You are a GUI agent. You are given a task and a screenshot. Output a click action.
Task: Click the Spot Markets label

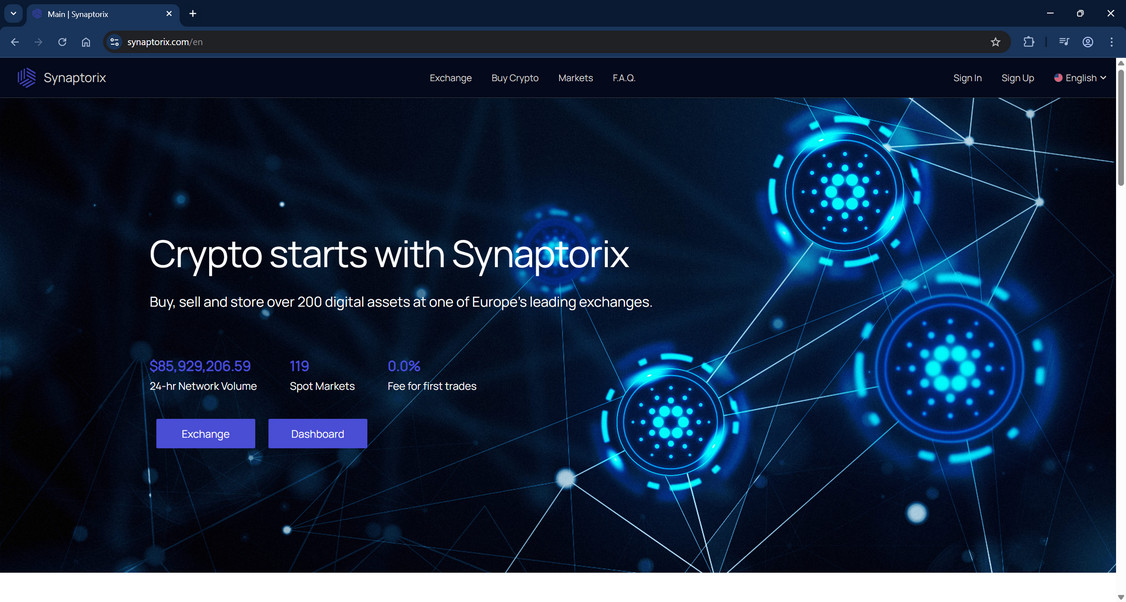point(322,386)
